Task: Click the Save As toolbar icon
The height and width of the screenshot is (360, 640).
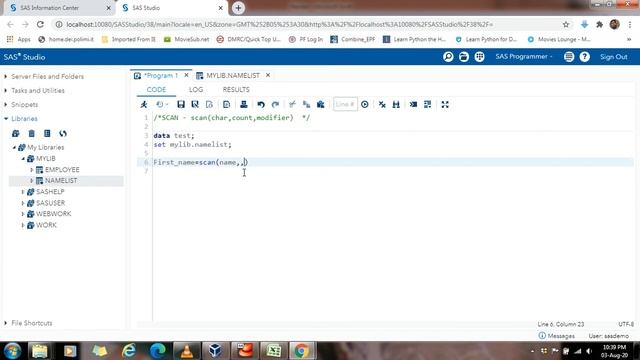Action: click(x=195, y=104)
